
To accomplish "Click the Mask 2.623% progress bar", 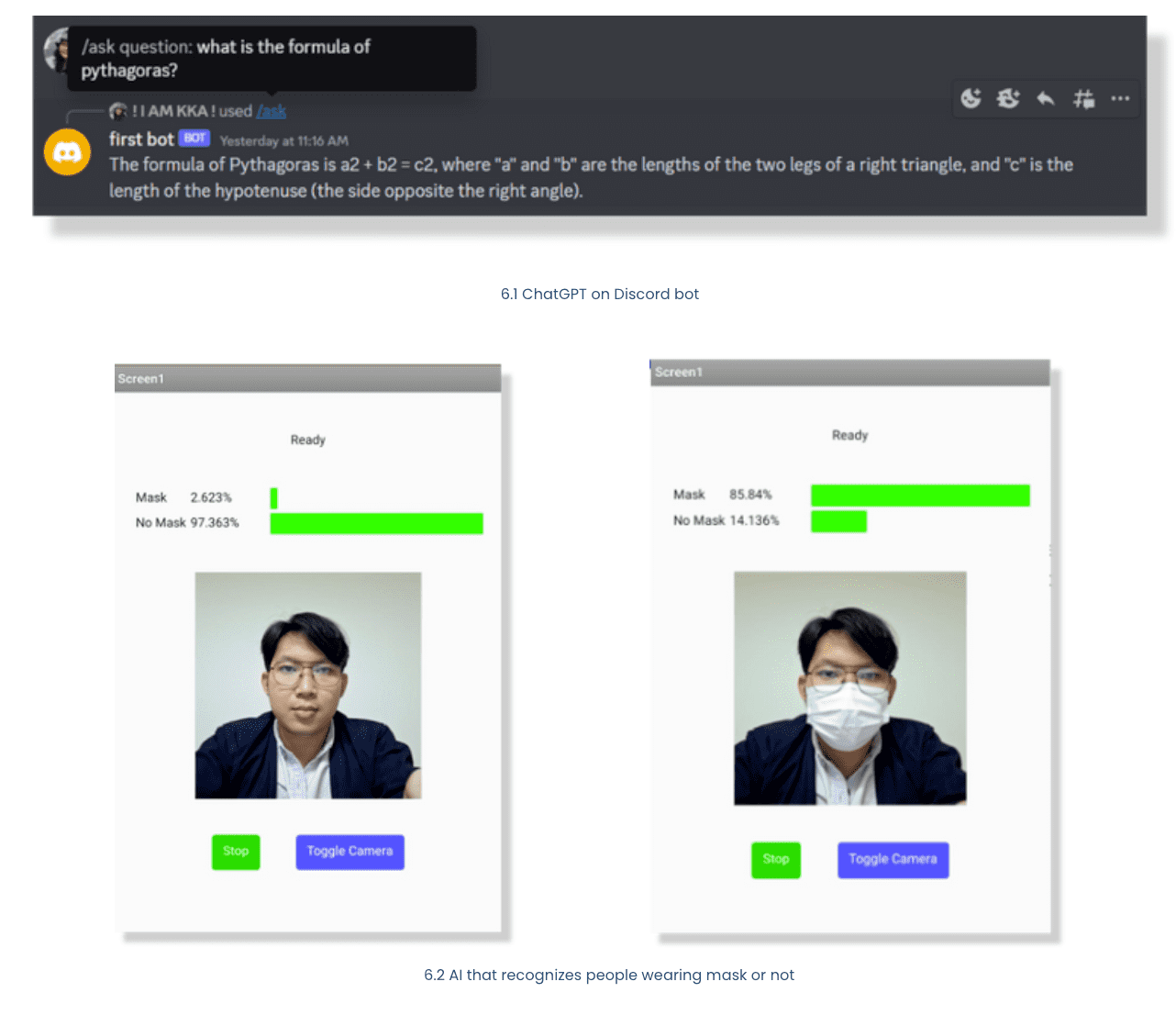I will pyautogui.click(x=273, y=496).
